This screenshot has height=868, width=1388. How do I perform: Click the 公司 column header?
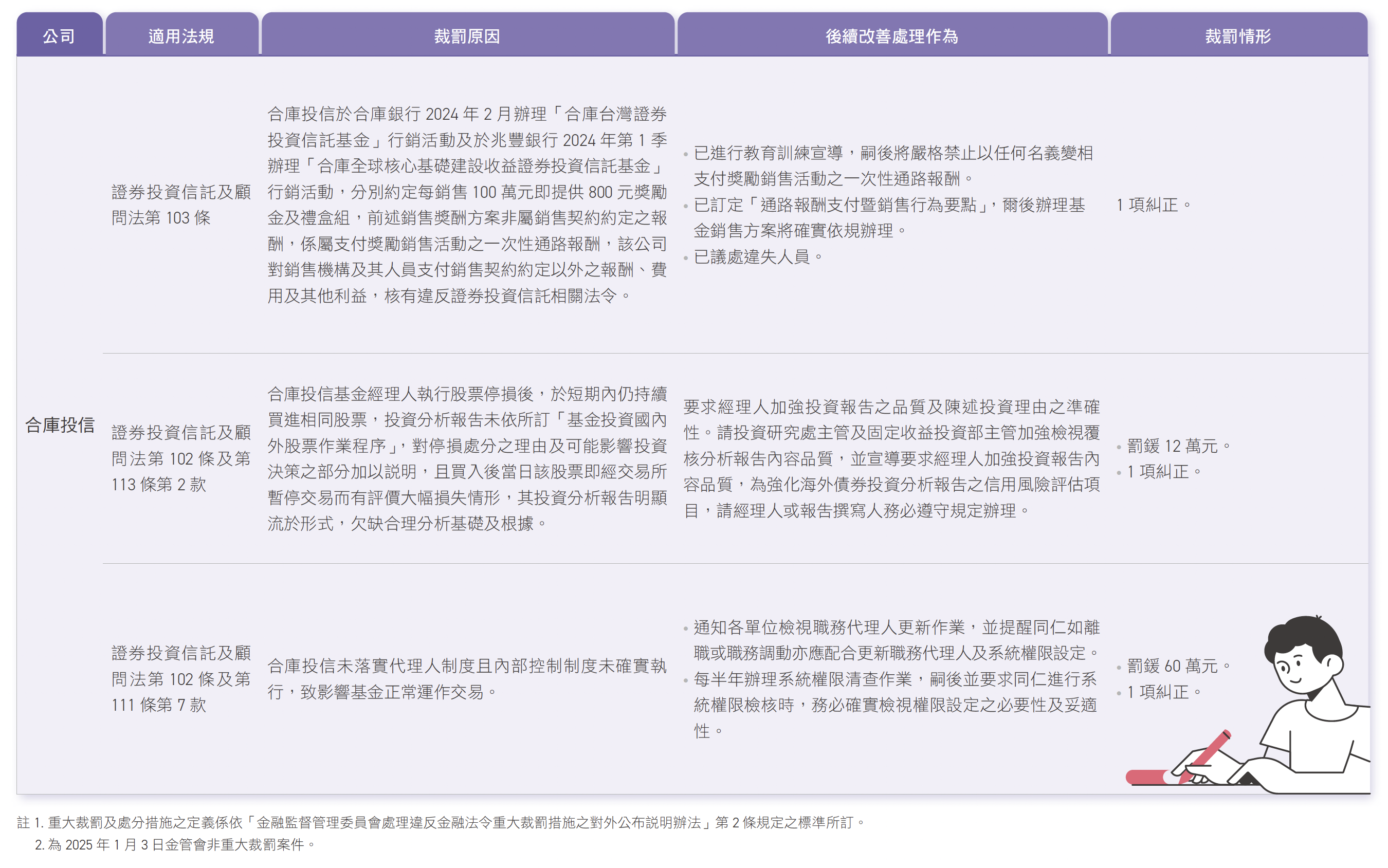(x=59, y=34)
